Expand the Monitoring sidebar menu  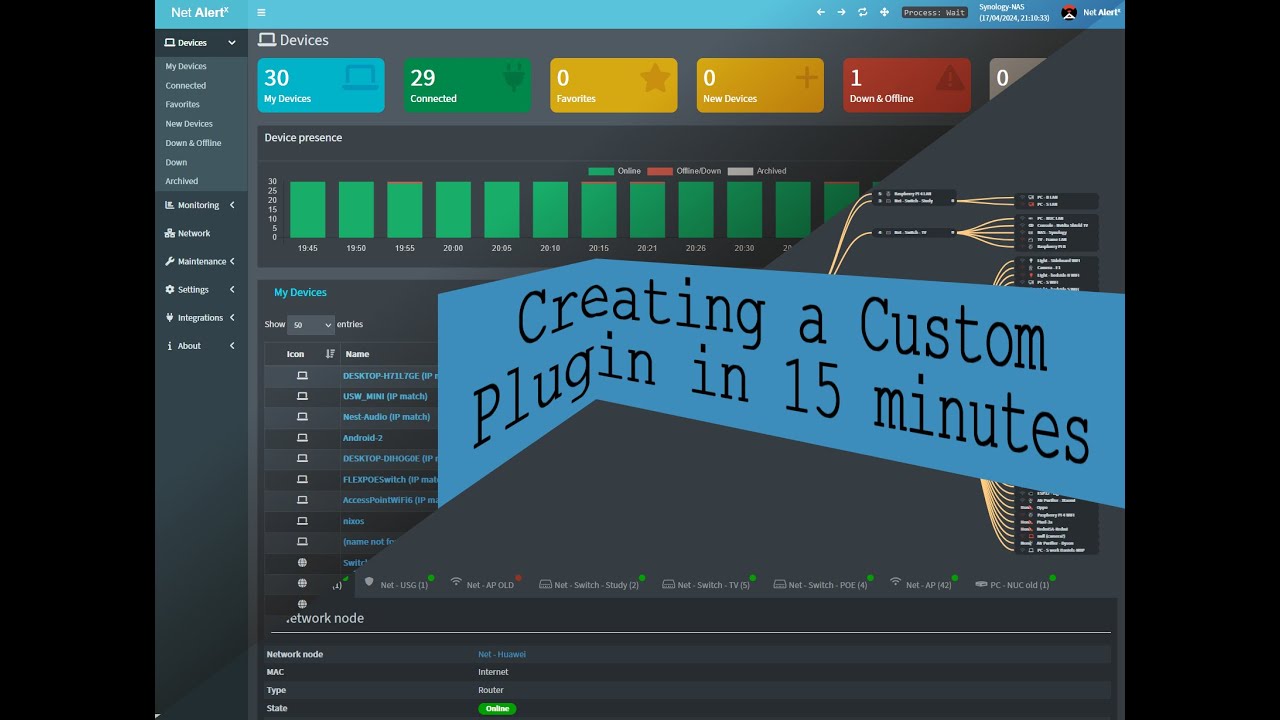click(x=201, y=205)
